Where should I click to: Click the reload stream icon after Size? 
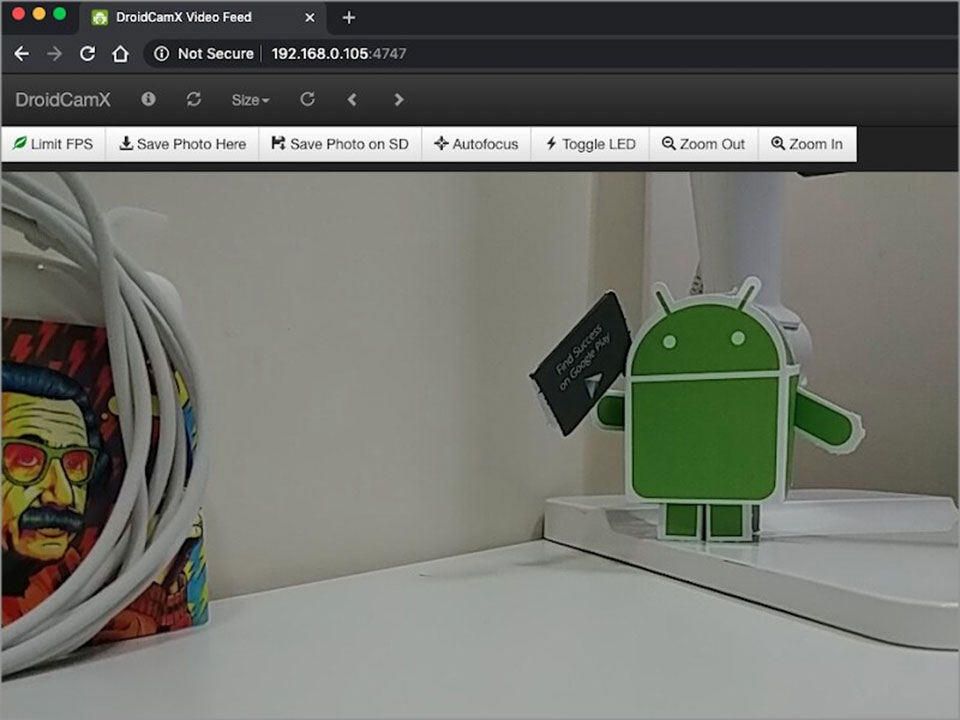click(307, 100)
